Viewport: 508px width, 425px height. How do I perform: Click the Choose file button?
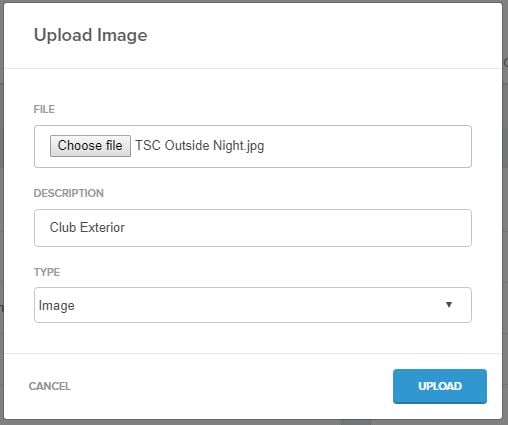(x=90, y=146)
